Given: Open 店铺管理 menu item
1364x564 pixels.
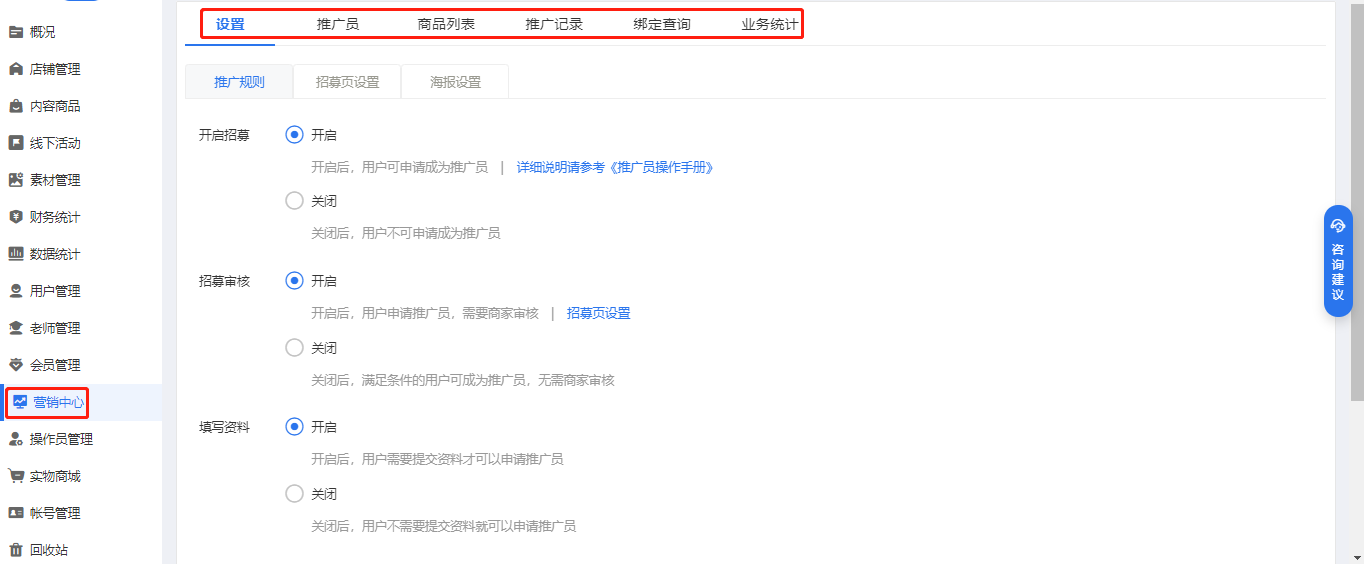Looking at the screenshot, I should pos(81,69).
